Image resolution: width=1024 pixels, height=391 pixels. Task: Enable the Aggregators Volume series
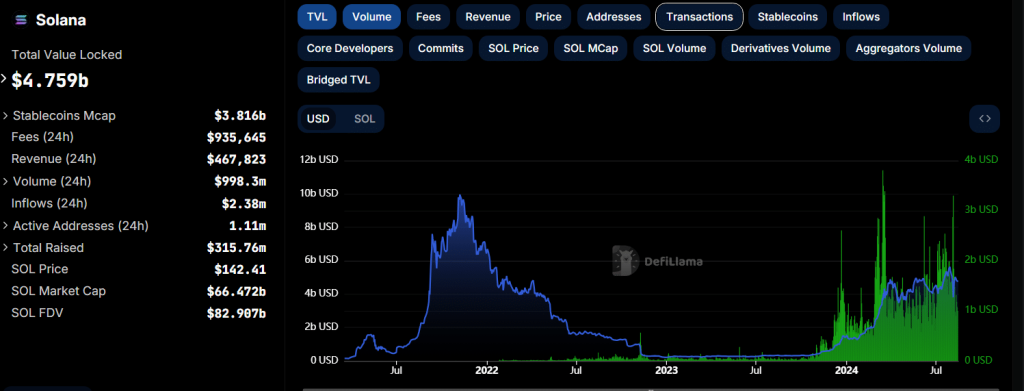point(908,48)
